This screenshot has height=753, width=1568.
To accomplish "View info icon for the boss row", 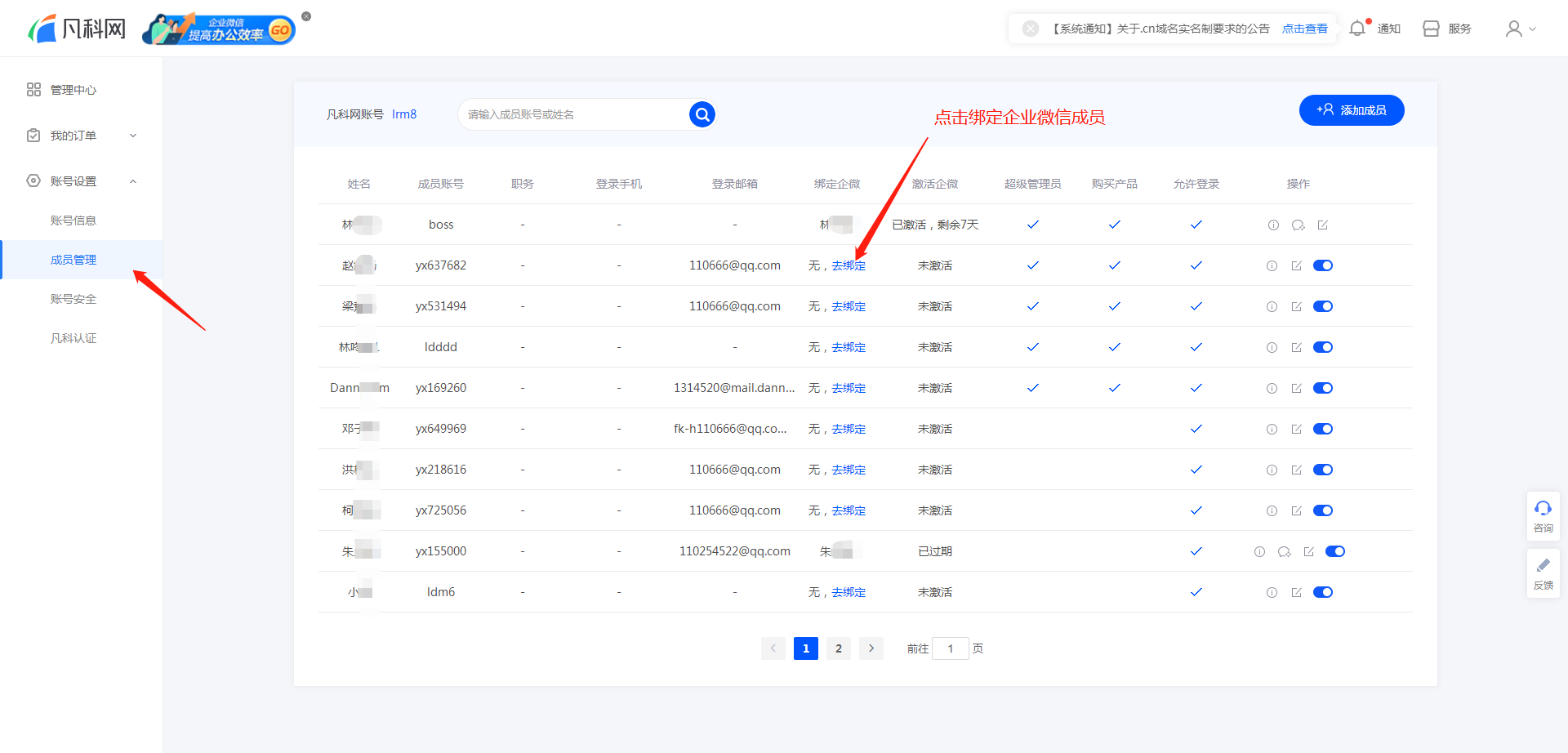I will tap(1273, 225).
